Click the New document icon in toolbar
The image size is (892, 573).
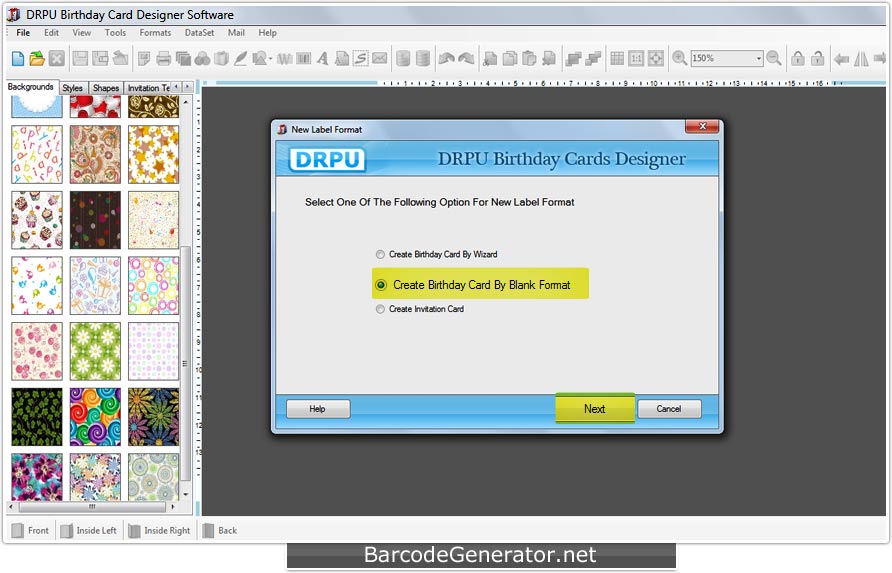click(18, 58)
